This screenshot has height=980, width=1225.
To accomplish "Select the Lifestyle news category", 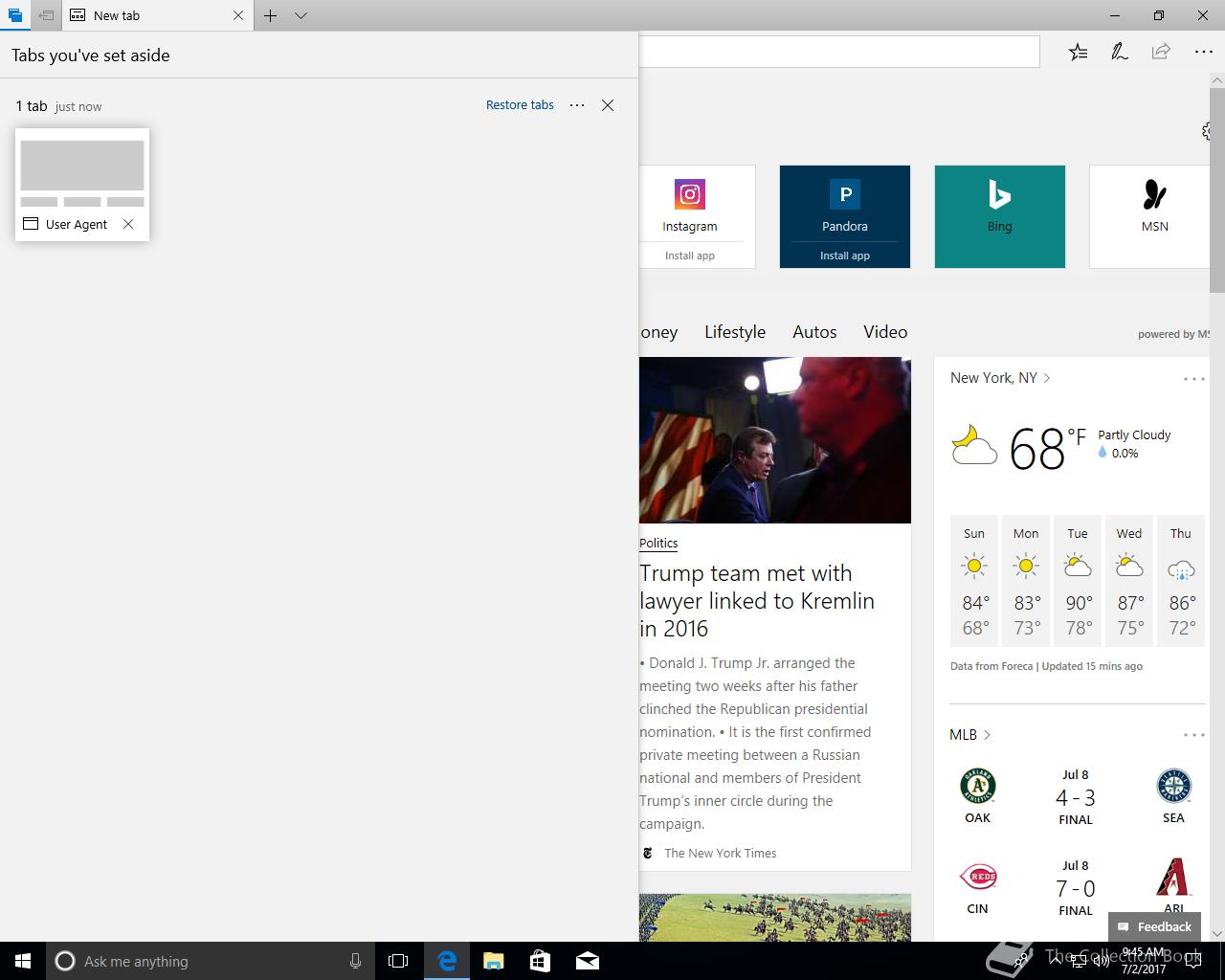I will click(x=735, y=332).
